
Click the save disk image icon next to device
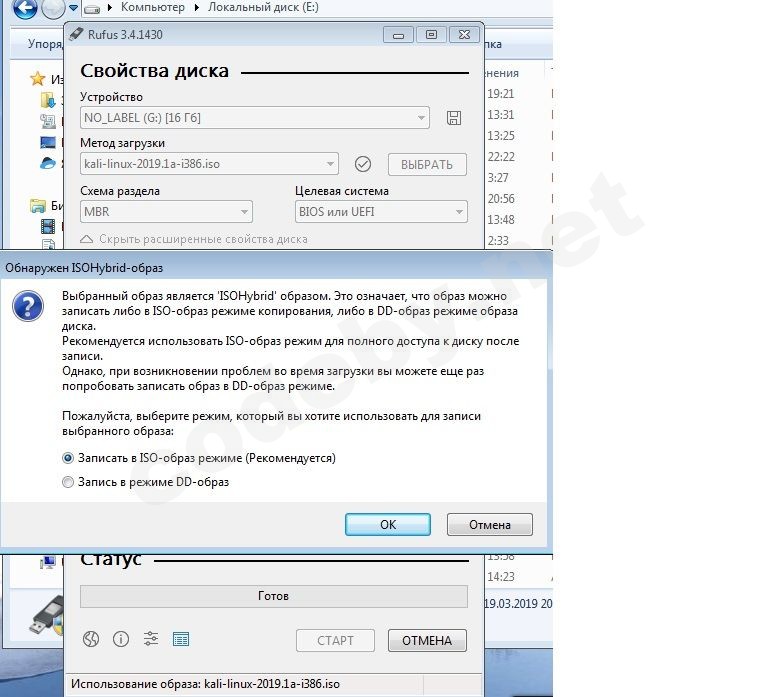(454, 118)
